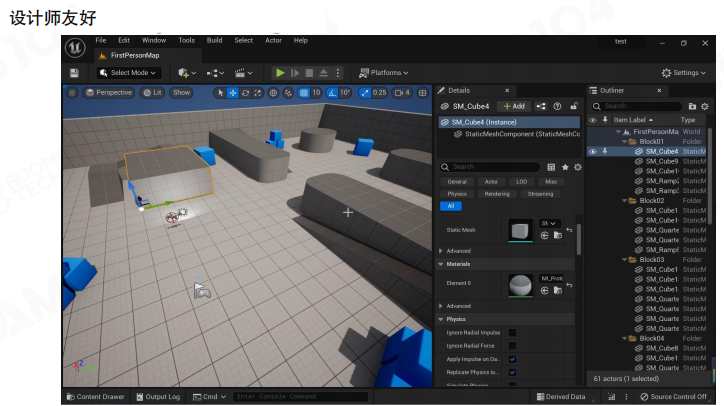
Task: Open the Build menu
Action: coord(215,41)
